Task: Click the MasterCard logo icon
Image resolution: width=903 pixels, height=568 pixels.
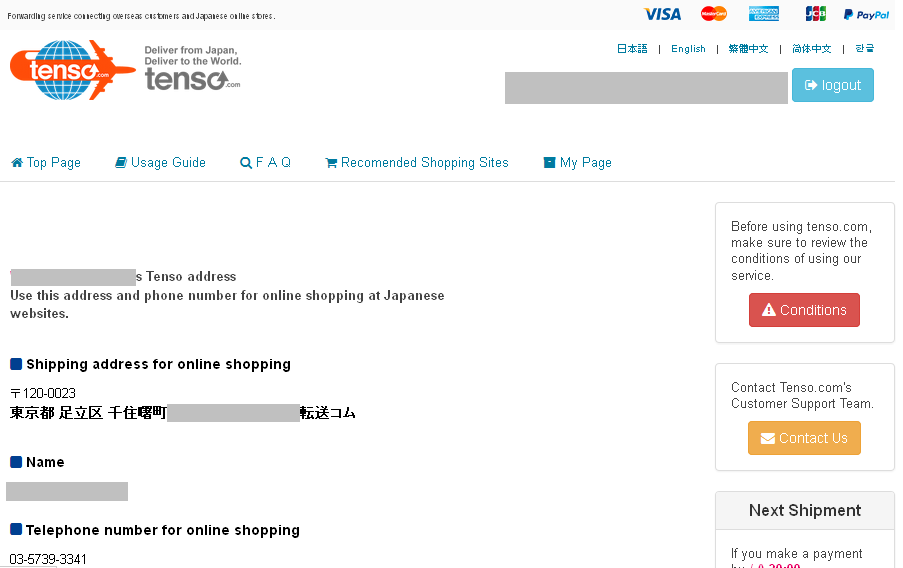Action: click(x=714, y=14)
